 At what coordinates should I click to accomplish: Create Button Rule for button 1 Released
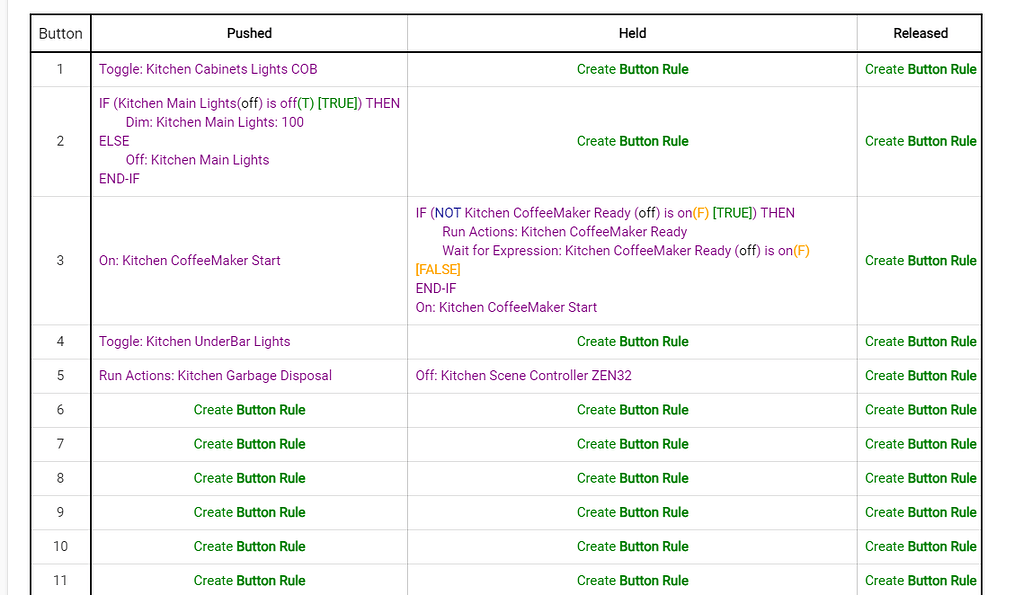(920, 69)
